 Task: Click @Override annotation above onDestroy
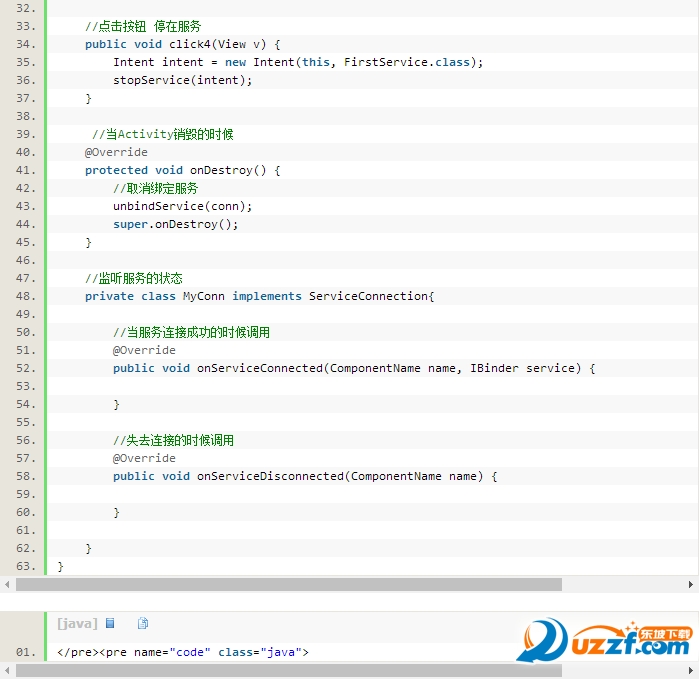[116, 152]
